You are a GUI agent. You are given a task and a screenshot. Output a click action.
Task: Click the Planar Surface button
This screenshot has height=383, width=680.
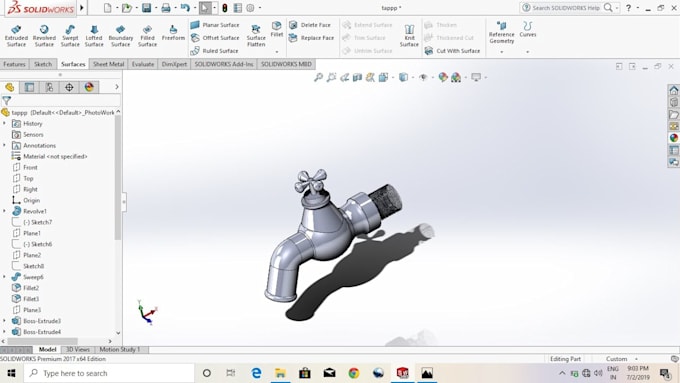coord(215,25)
